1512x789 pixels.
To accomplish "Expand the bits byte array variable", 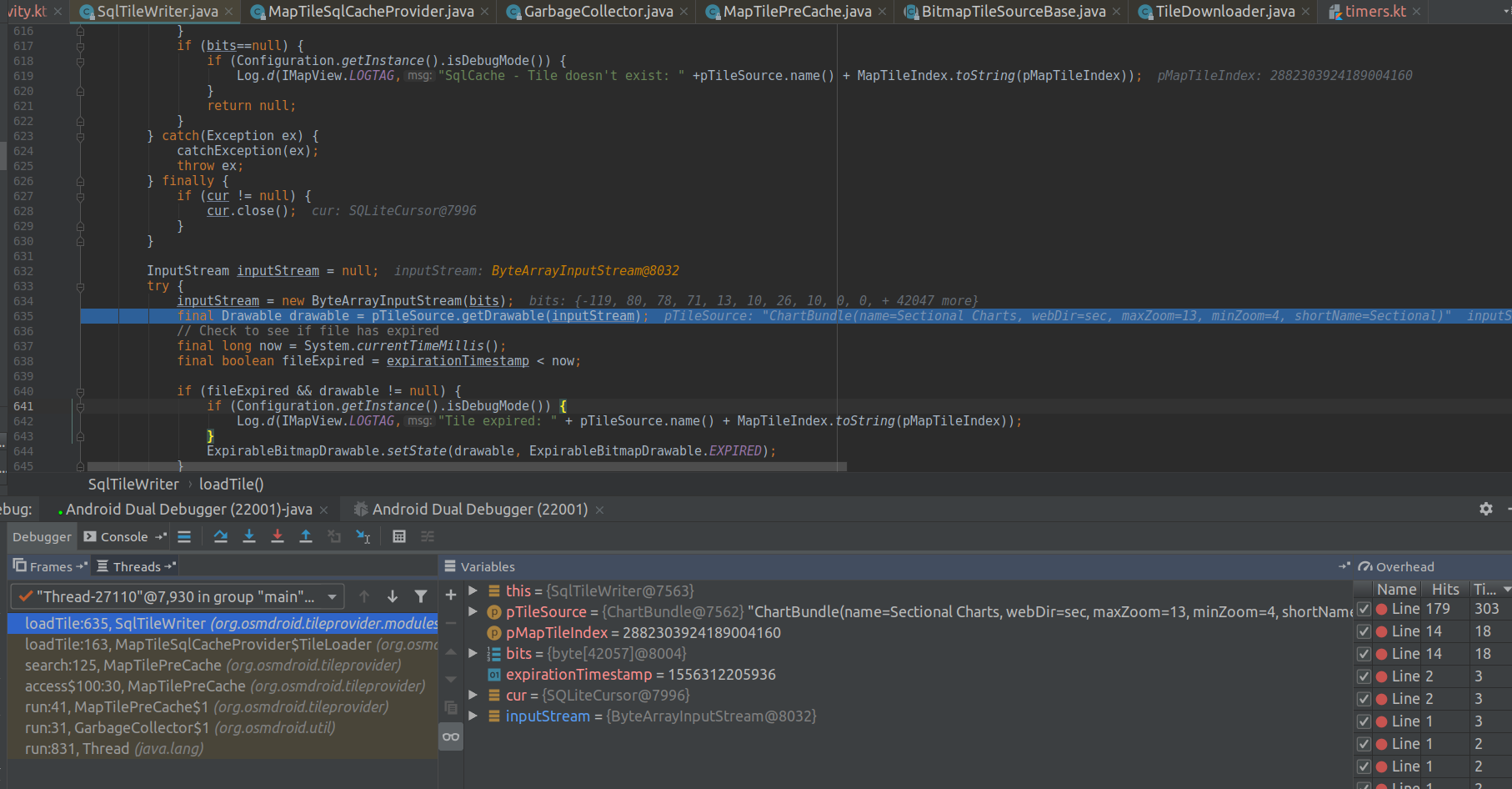I will click(473, 653).
